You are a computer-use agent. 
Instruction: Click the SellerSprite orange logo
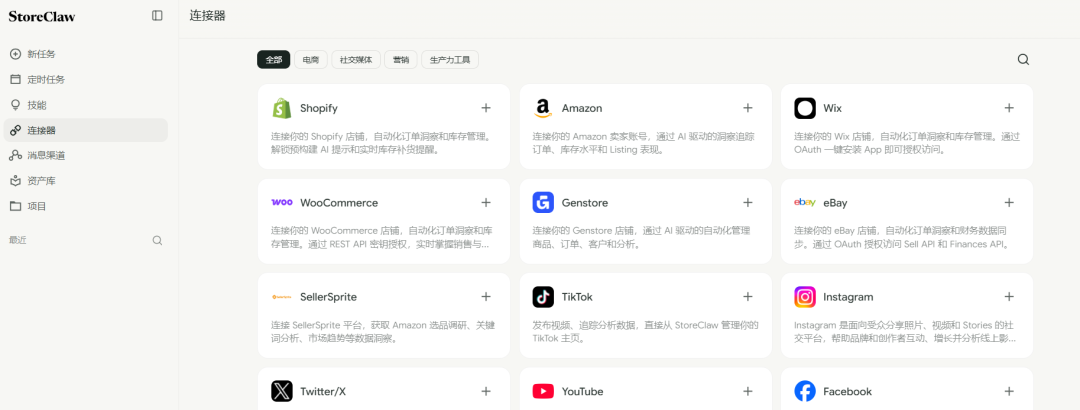pyautogui.click(x=282, y=297)
